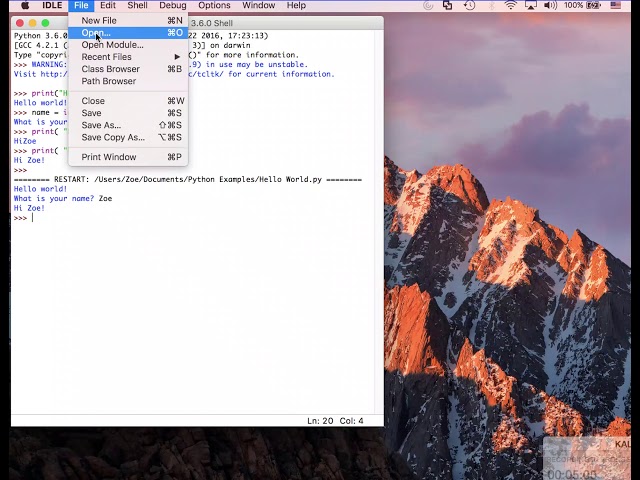Click the battery status icon
Viewport: 640px width, 480px height.
point(594,5)
